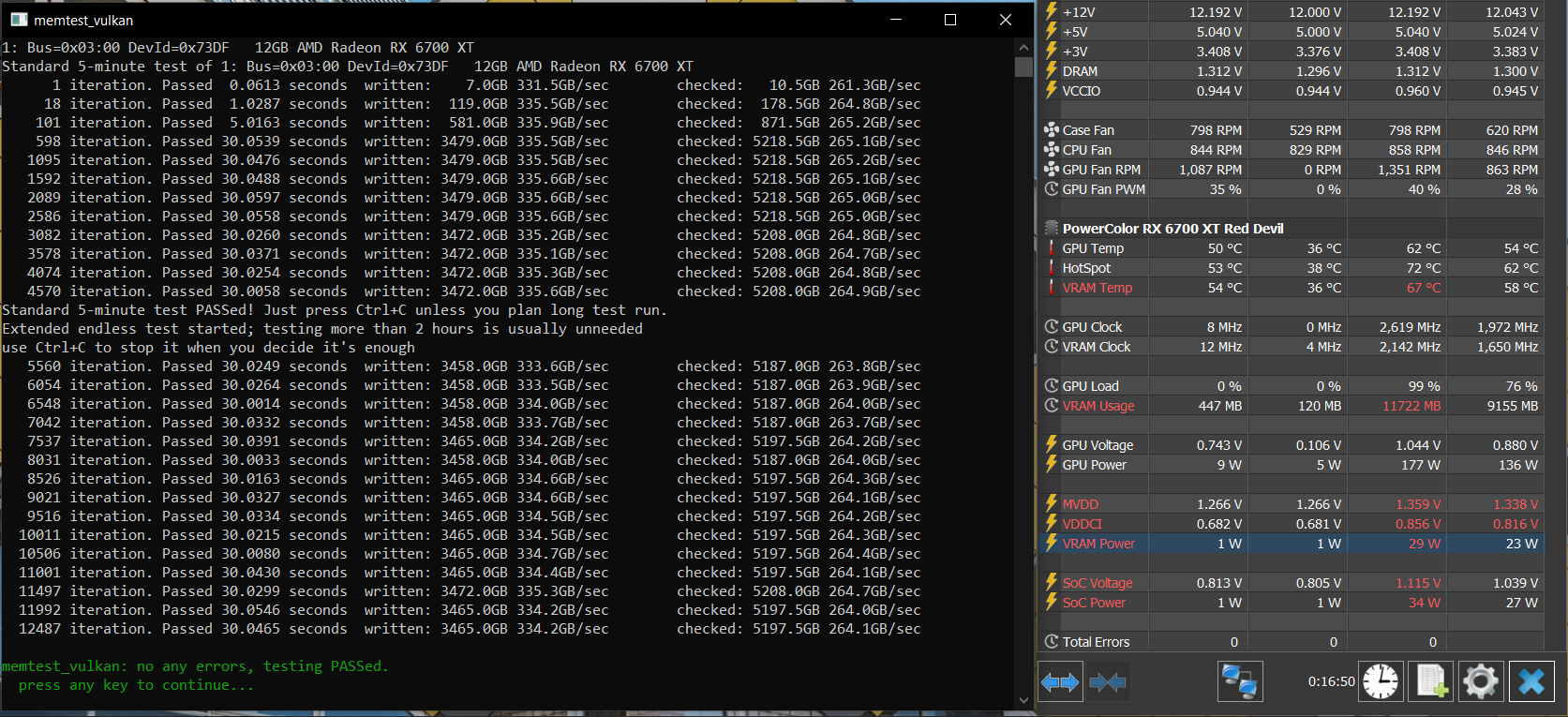This screenshot has height=717, width=1568.
Task: Click the red "67 °C" VRAM temperature value
Action: click(x=1424, y=288)
